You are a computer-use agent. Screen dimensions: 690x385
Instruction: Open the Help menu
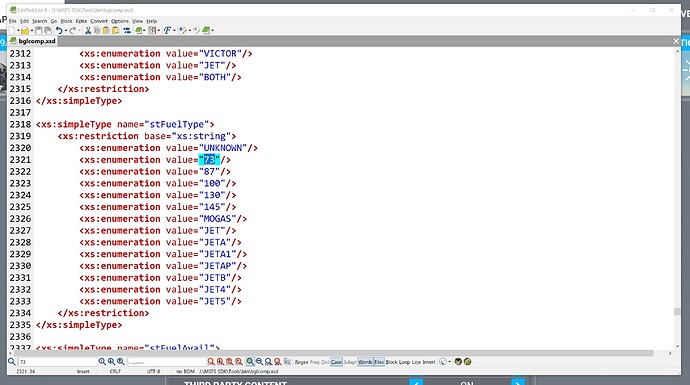[152, 21]
